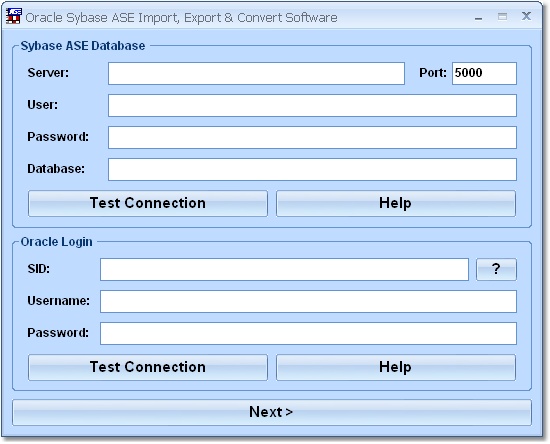Click the 'Sybase ASE Database' group title
This screenshot has width=550, height=444.
tap(83, 46)
